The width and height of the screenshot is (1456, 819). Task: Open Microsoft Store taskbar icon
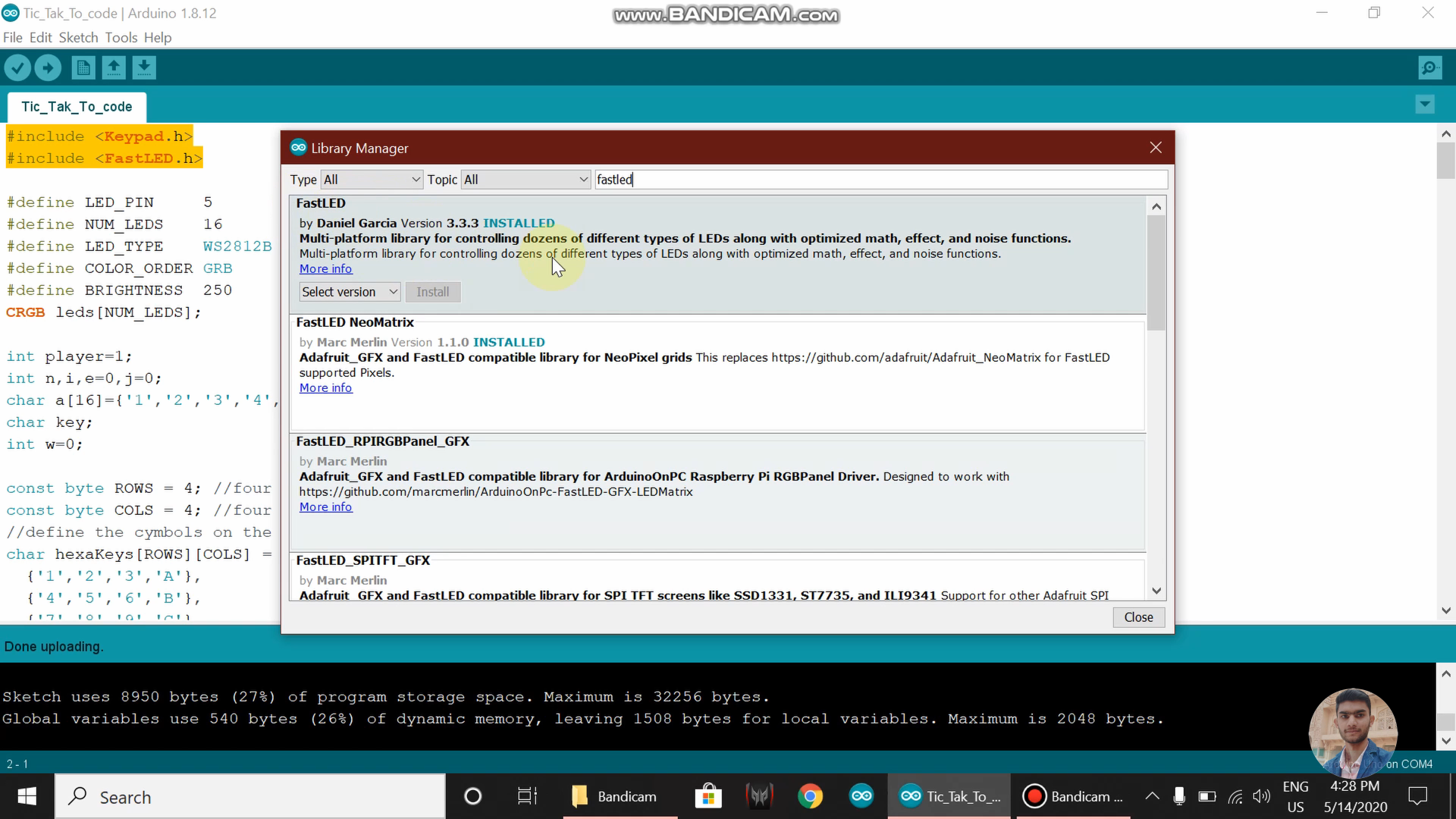(708, 796)
